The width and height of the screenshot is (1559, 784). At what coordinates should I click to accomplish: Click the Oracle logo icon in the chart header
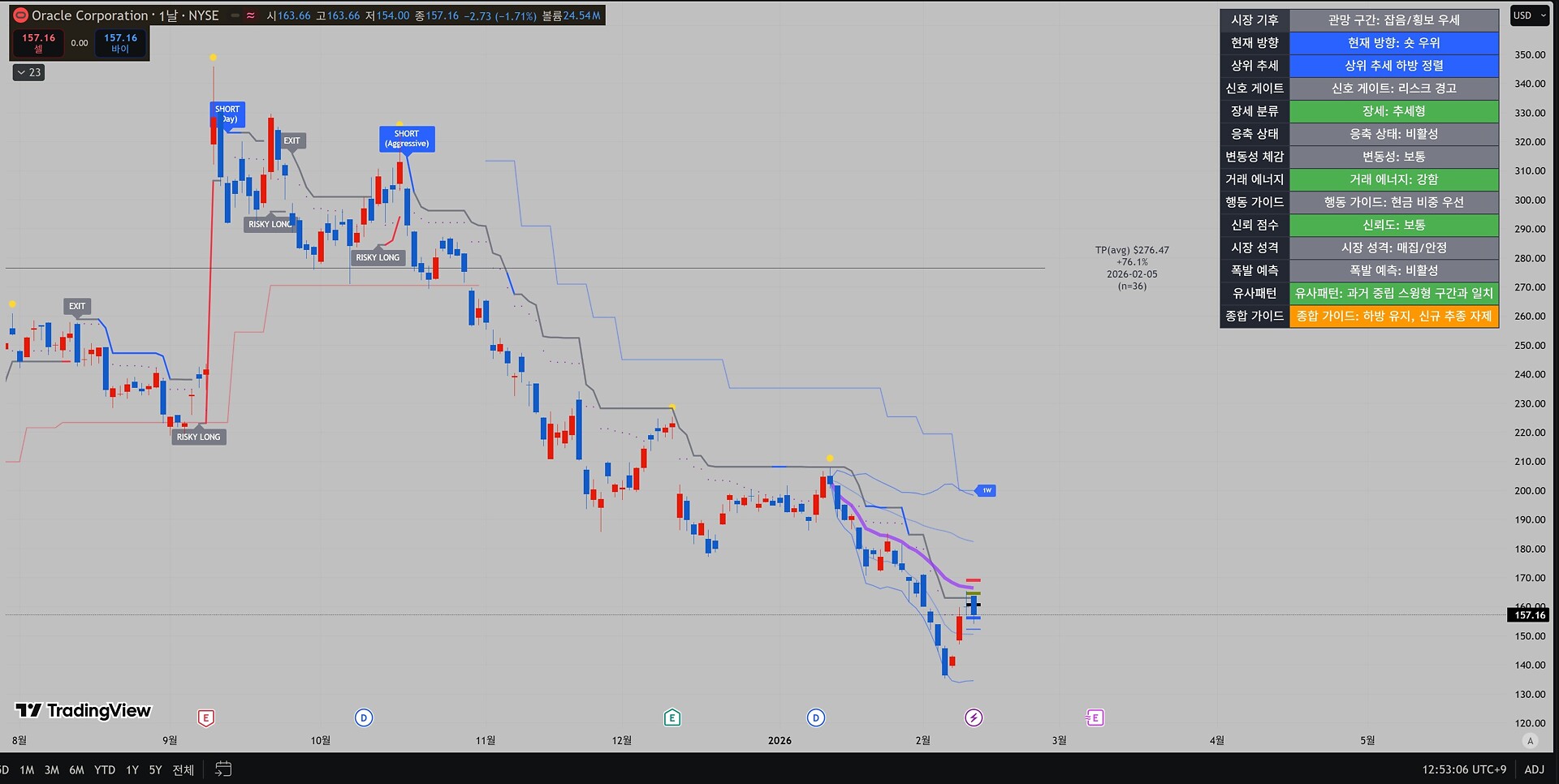(21, 15)
